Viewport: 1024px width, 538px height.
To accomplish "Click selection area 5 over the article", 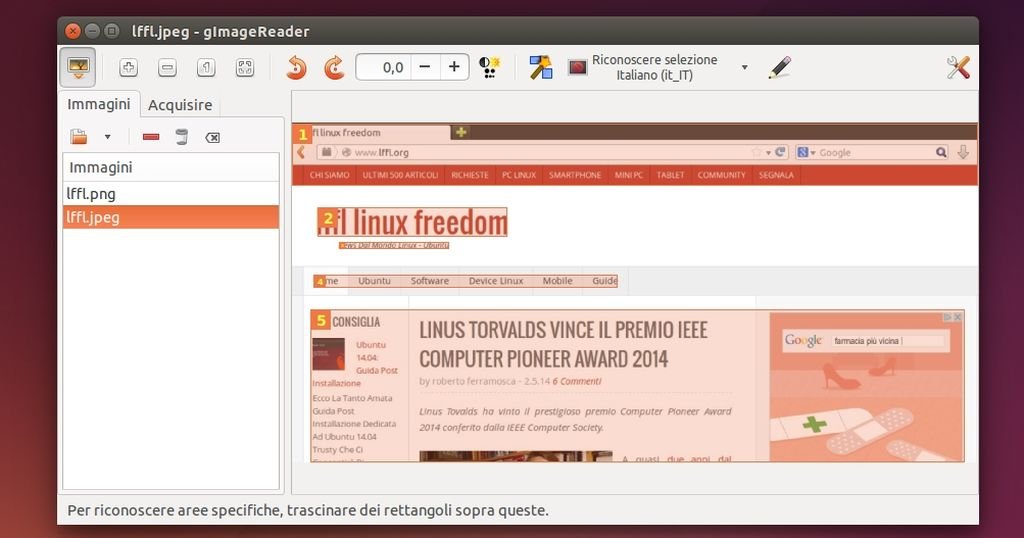I will pos(637,386).
